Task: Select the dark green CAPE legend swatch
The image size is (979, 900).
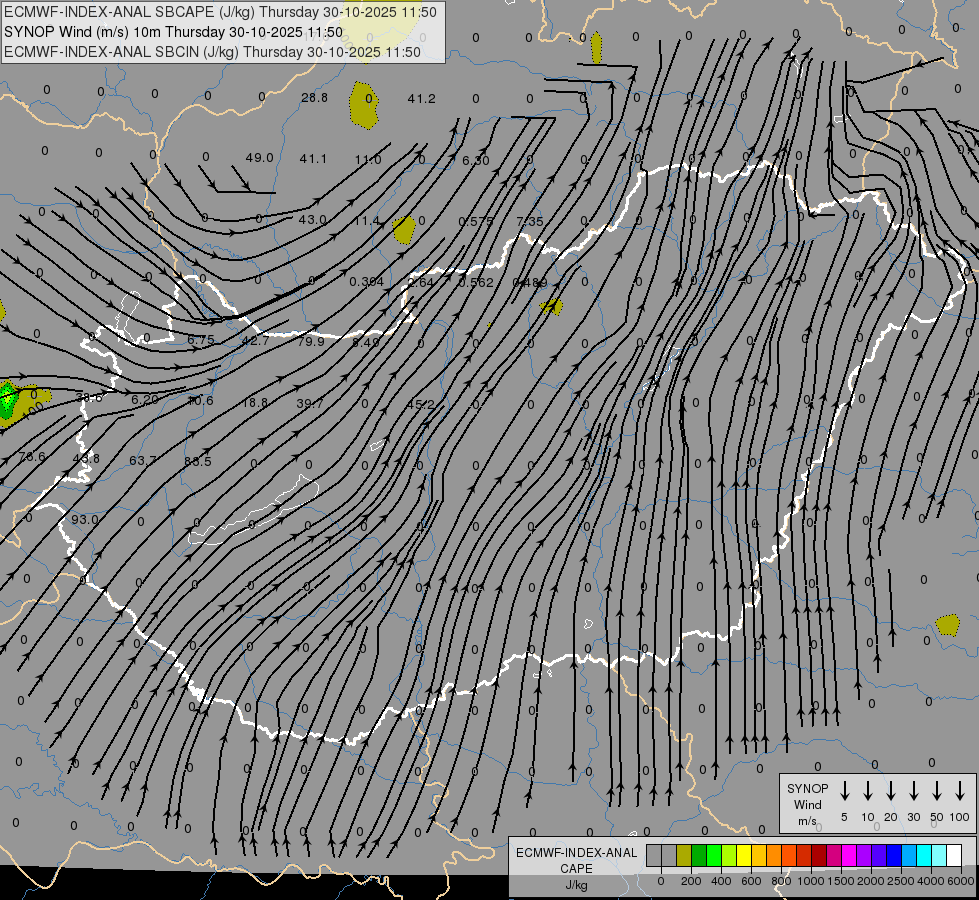Action: pos(699,856)
